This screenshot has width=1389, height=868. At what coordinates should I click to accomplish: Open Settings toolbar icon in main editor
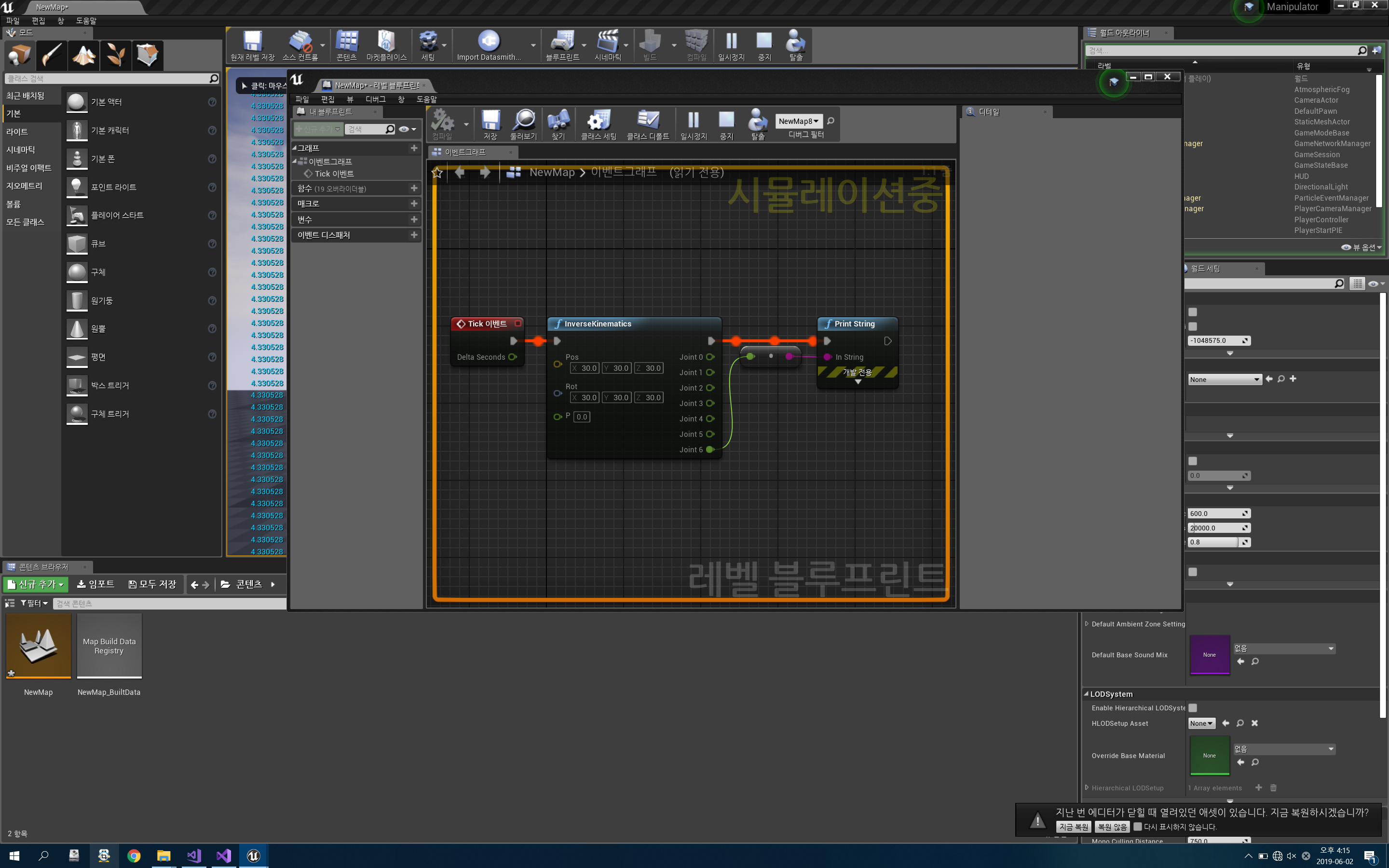pos(428,41)
